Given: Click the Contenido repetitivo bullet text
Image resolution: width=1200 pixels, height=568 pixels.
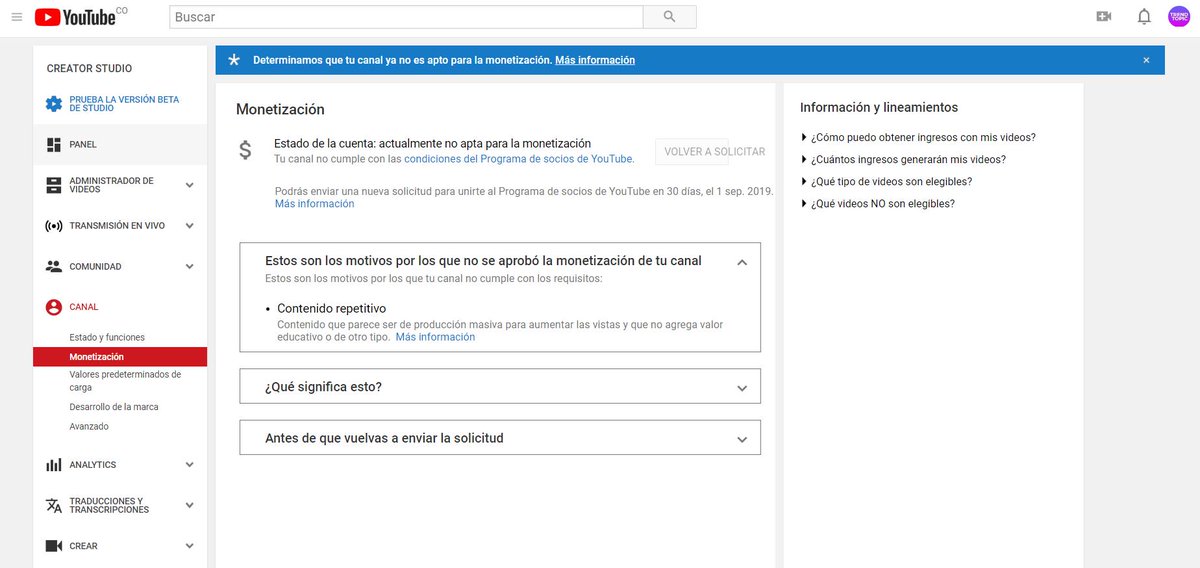Looking at the screenshot, I should point(332,308).
